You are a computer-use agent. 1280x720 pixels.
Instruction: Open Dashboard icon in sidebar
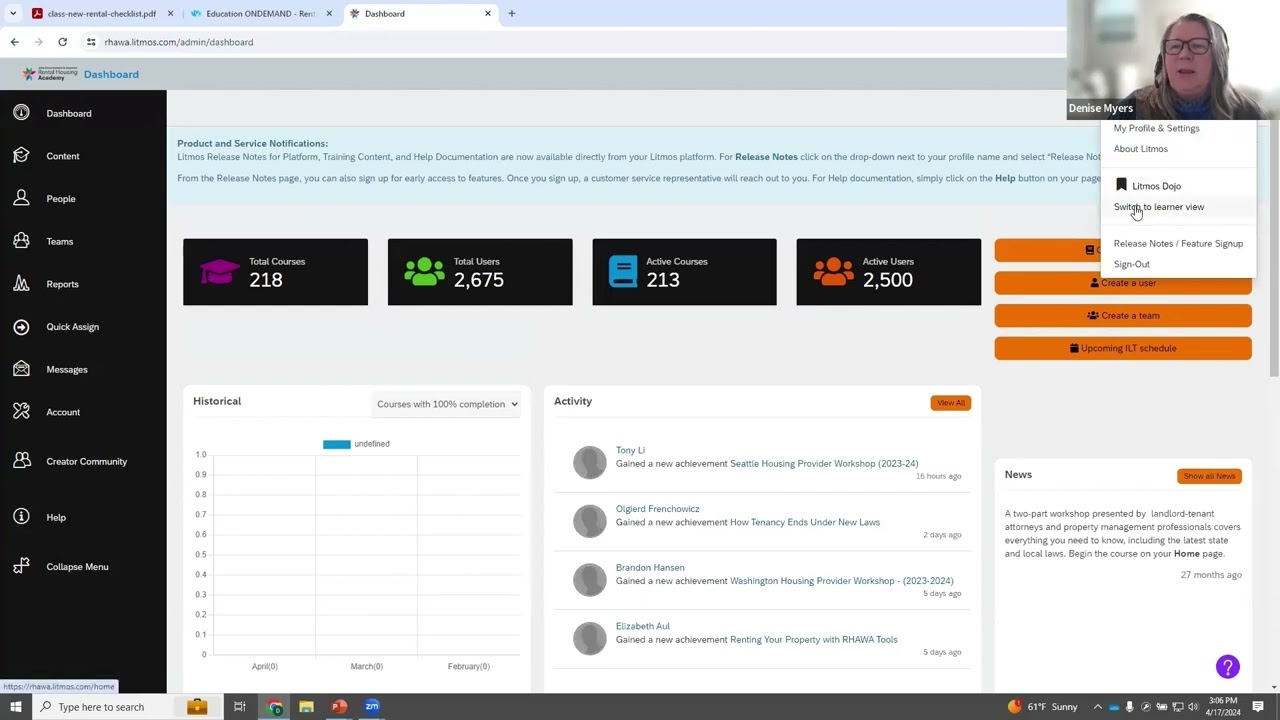pyautogui.click(x=21, y=113)
